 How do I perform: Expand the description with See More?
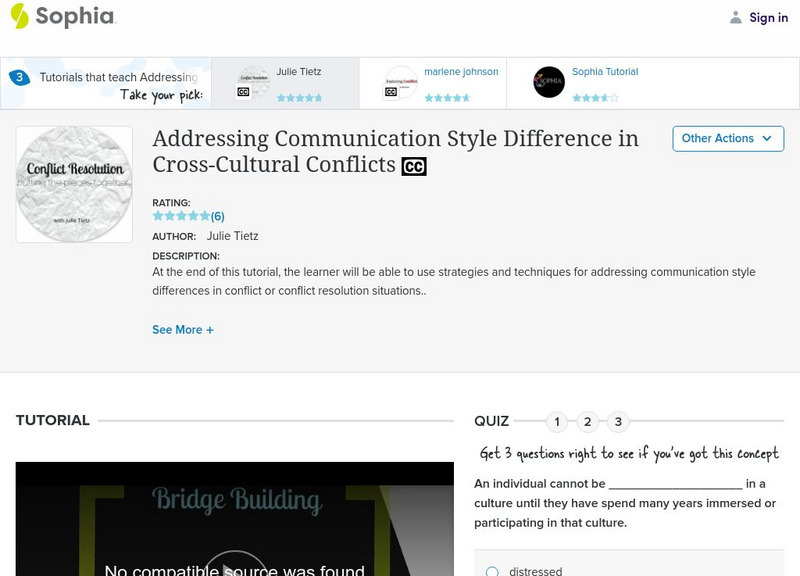[183, 329]
